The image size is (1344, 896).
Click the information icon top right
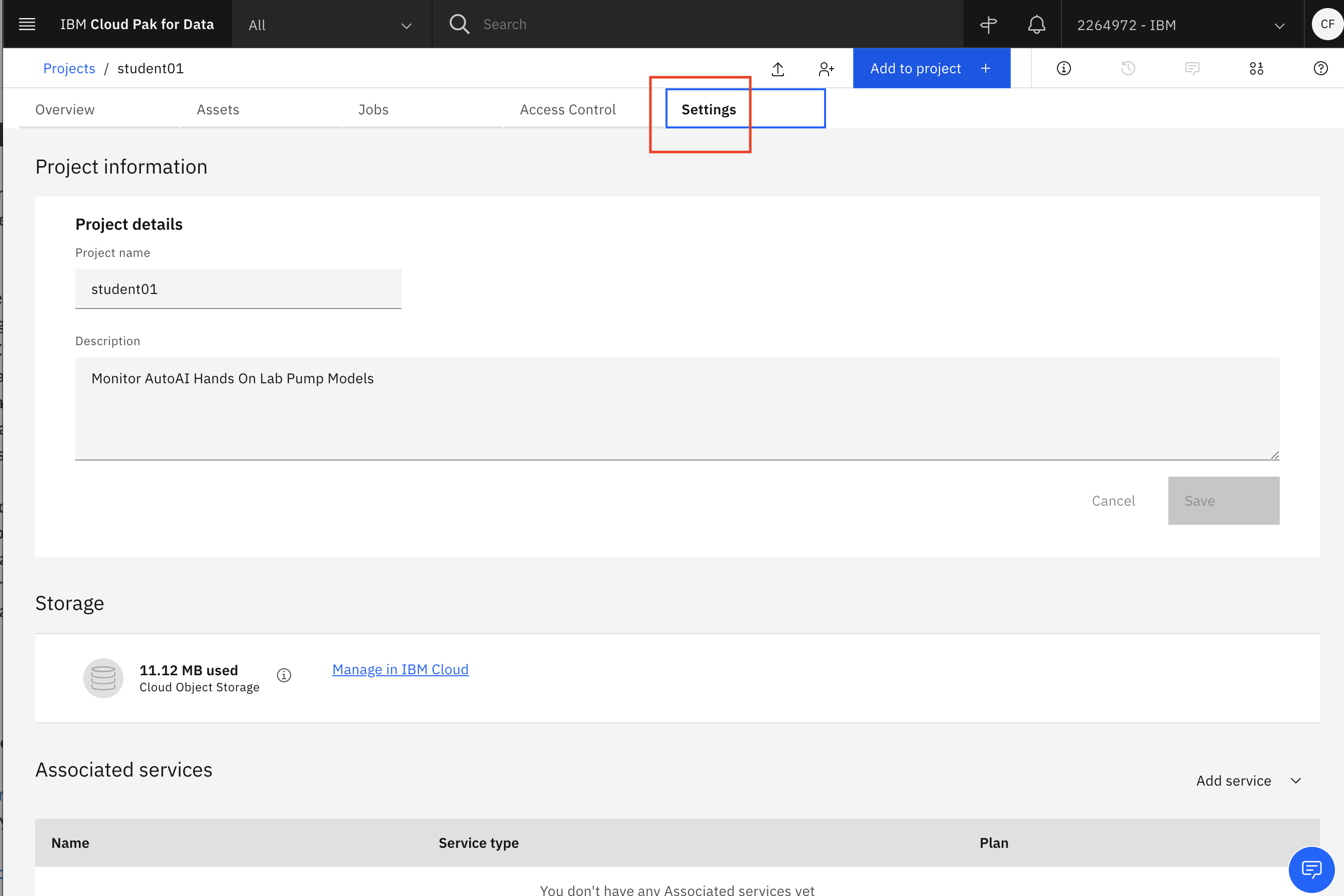(x=1064, y=68)
